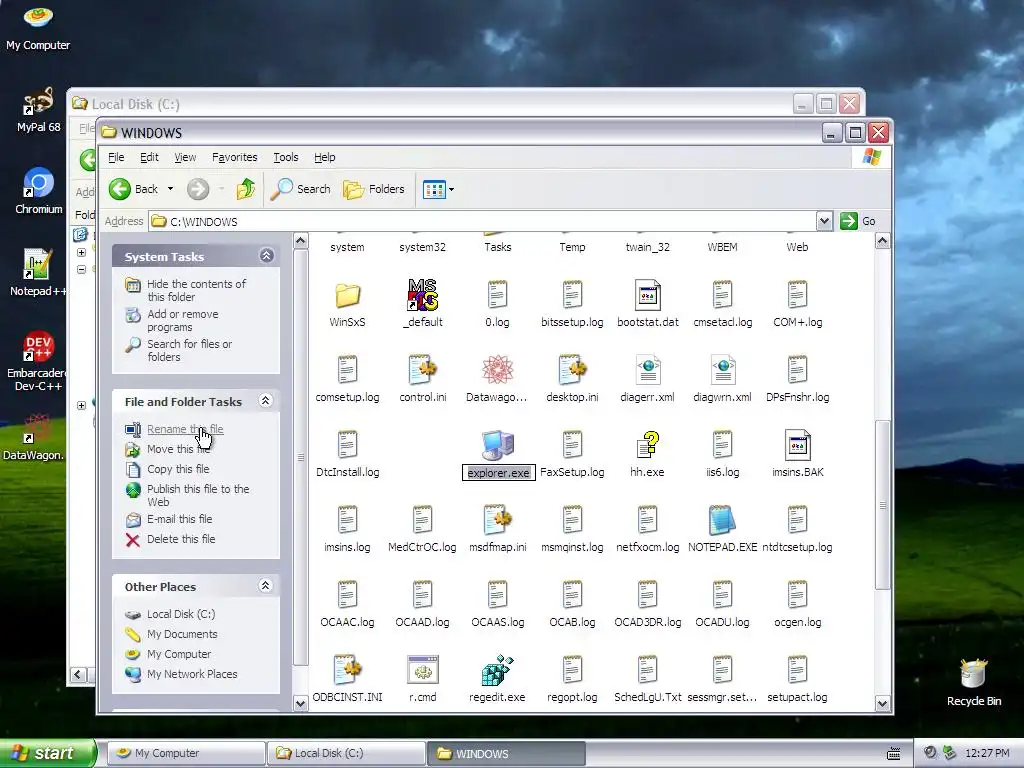This screenshot has height=768, width=1024.
Task: Open the Help menu
Action: click(325, 157)
